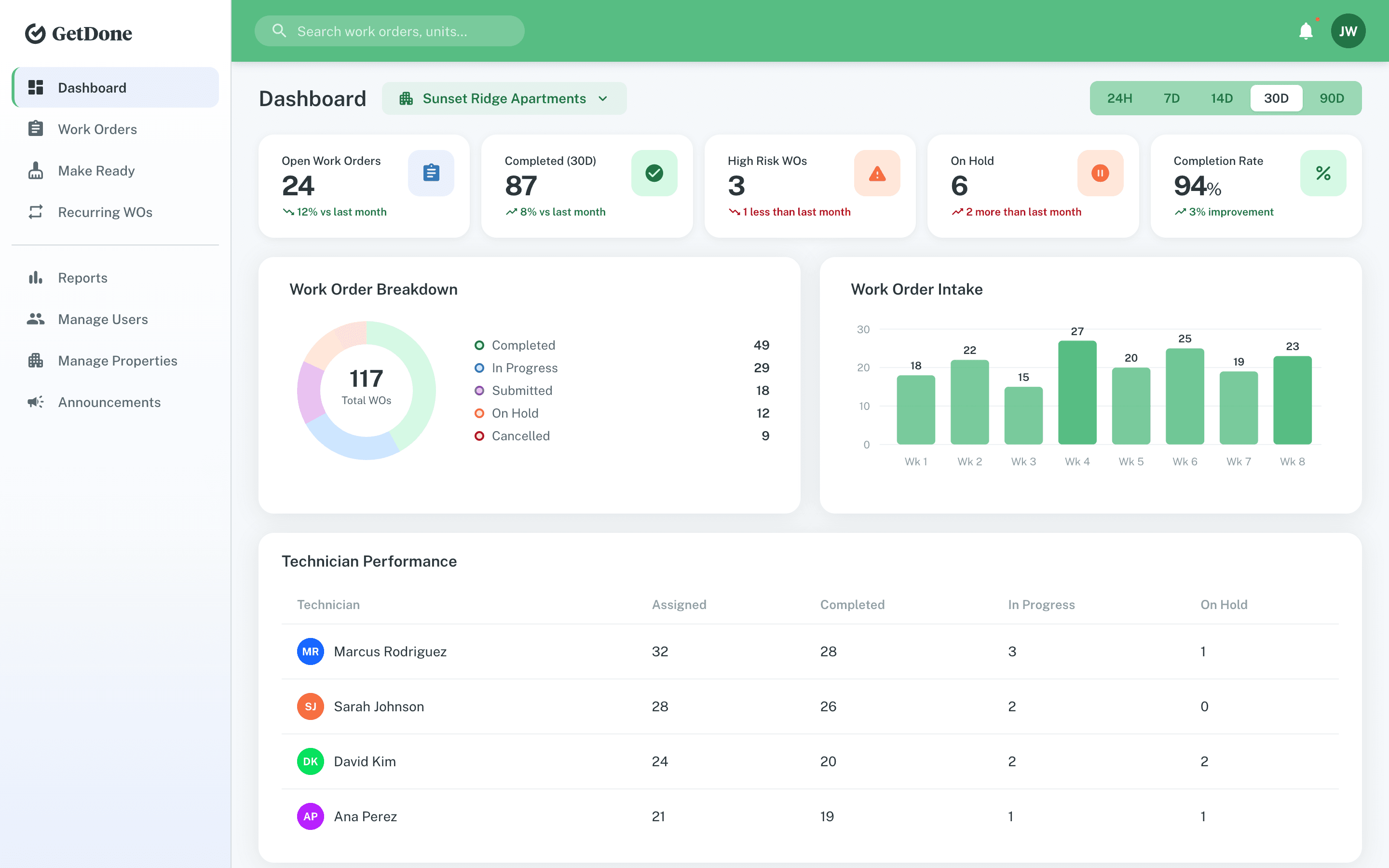This screenshot has height=868, width=1389.
Task: Select the Work Orders clipboard icon
Action: click(x=36, y=129)
